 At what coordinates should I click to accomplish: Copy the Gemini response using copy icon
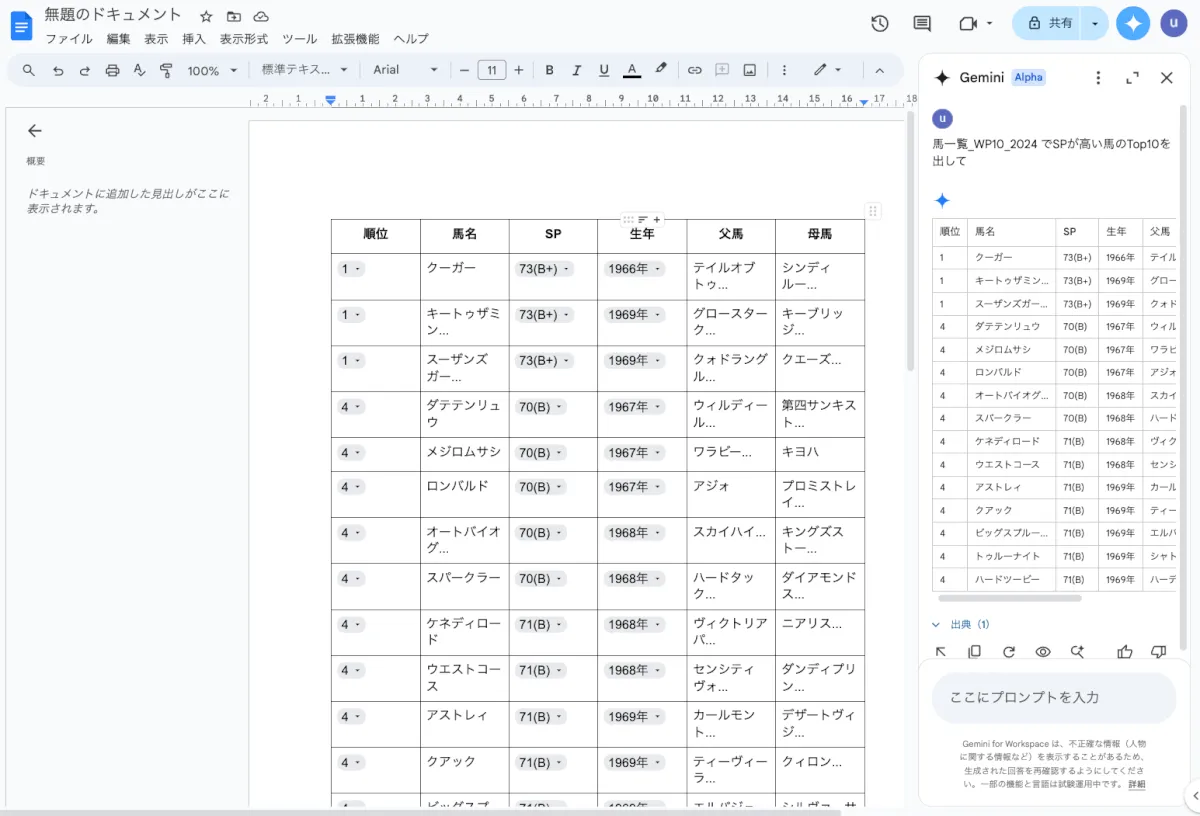[x=975, y=652]
